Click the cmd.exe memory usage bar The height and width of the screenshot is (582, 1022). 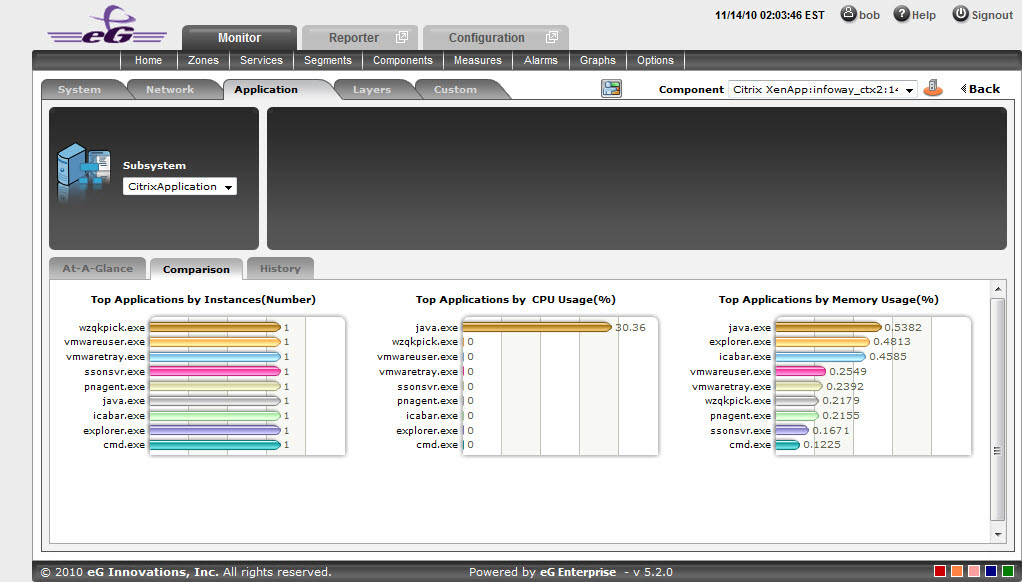point(787,444)
